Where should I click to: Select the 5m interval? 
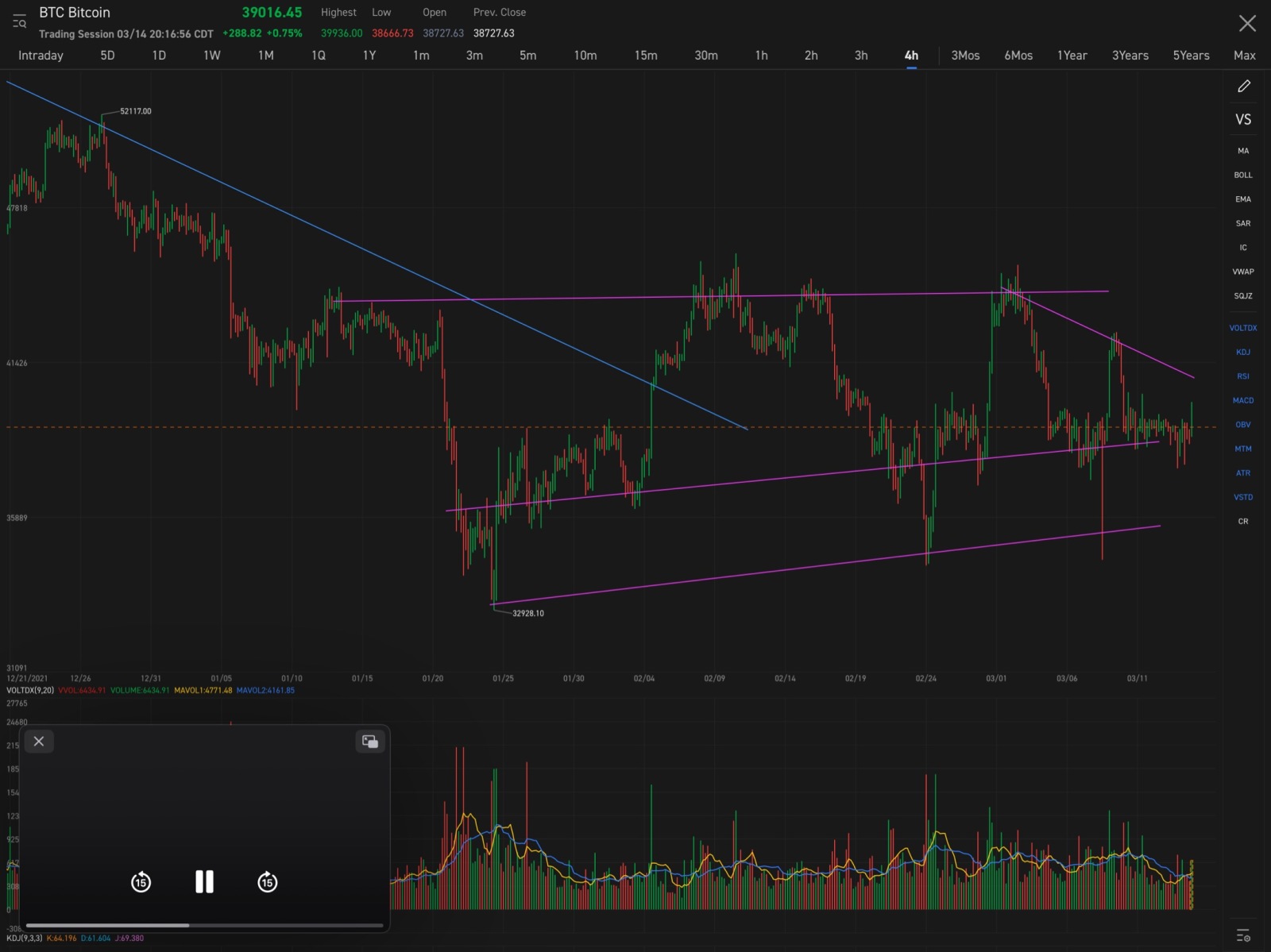click(x=527, y=56)
